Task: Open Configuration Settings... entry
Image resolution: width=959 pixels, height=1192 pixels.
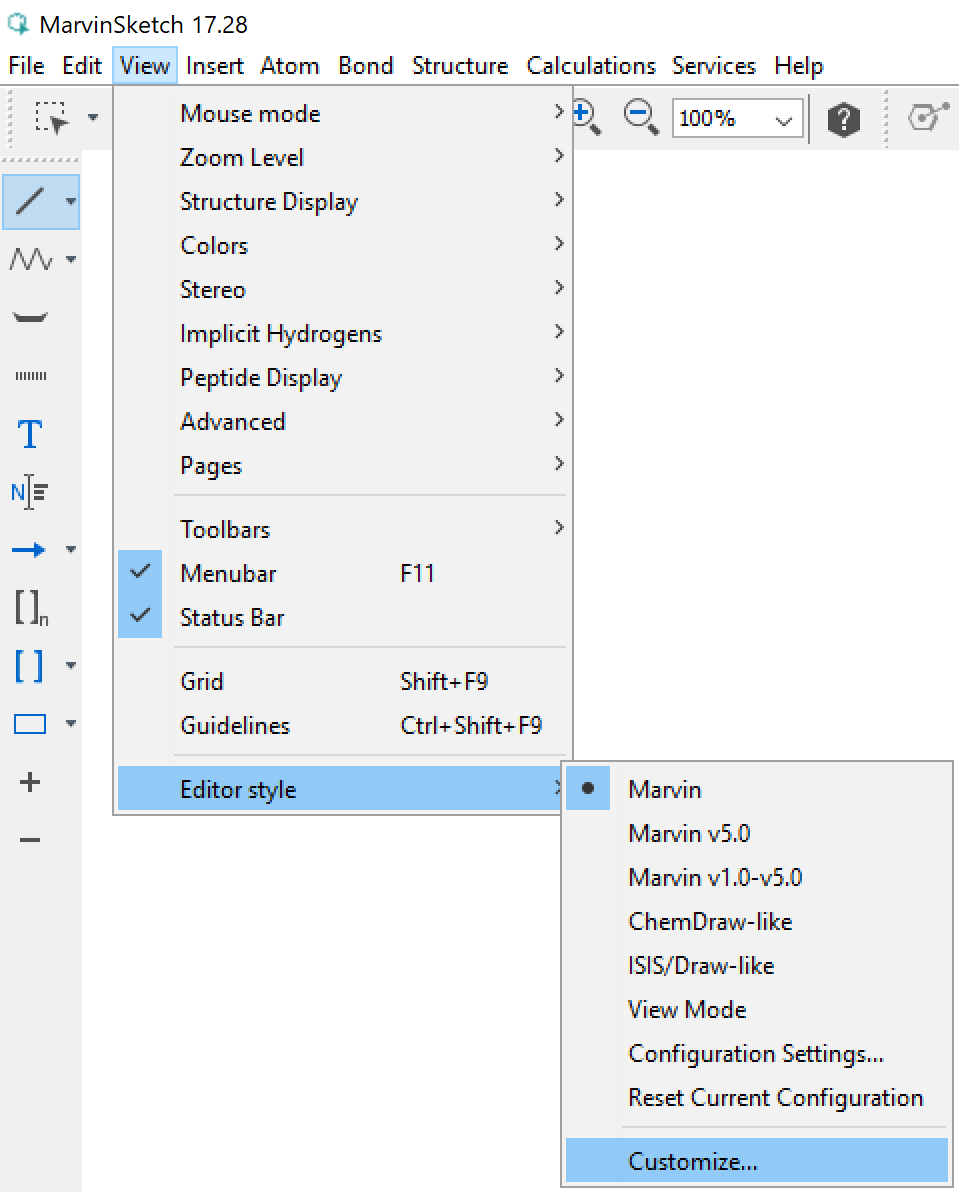Action: tap(756, 1054)
